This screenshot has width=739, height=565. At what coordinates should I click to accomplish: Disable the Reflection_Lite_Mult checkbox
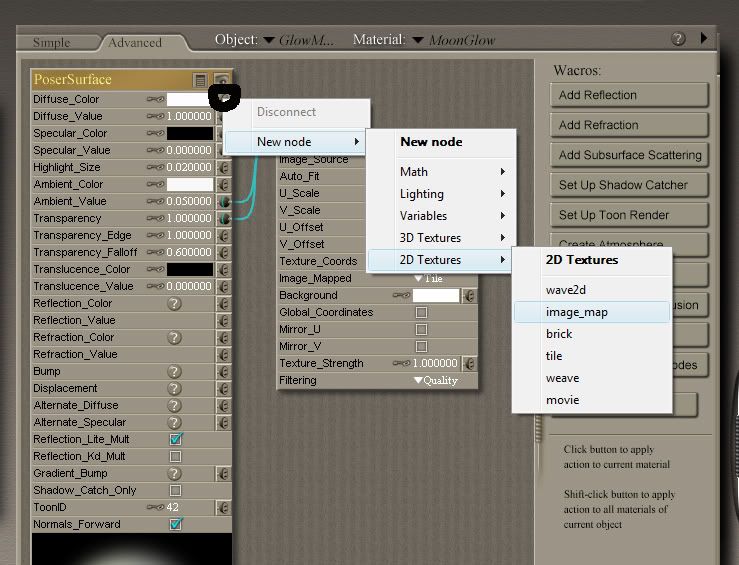(x=176, y=440)
